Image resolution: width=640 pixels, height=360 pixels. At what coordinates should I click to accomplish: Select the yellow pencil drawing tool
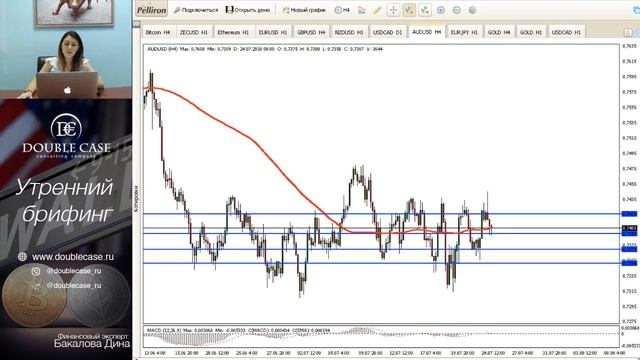(x=377, y=10)
